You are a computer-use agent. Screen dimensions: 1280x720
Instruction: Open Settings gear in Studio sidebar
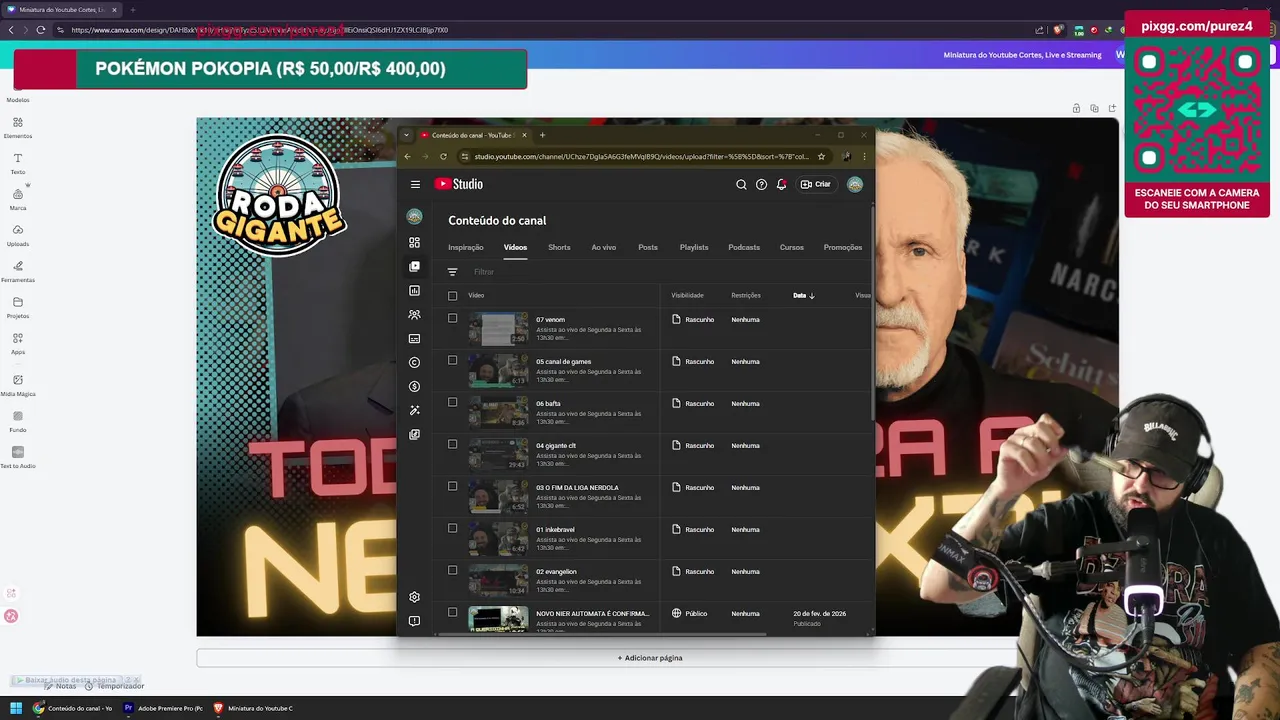click(414, 597)
